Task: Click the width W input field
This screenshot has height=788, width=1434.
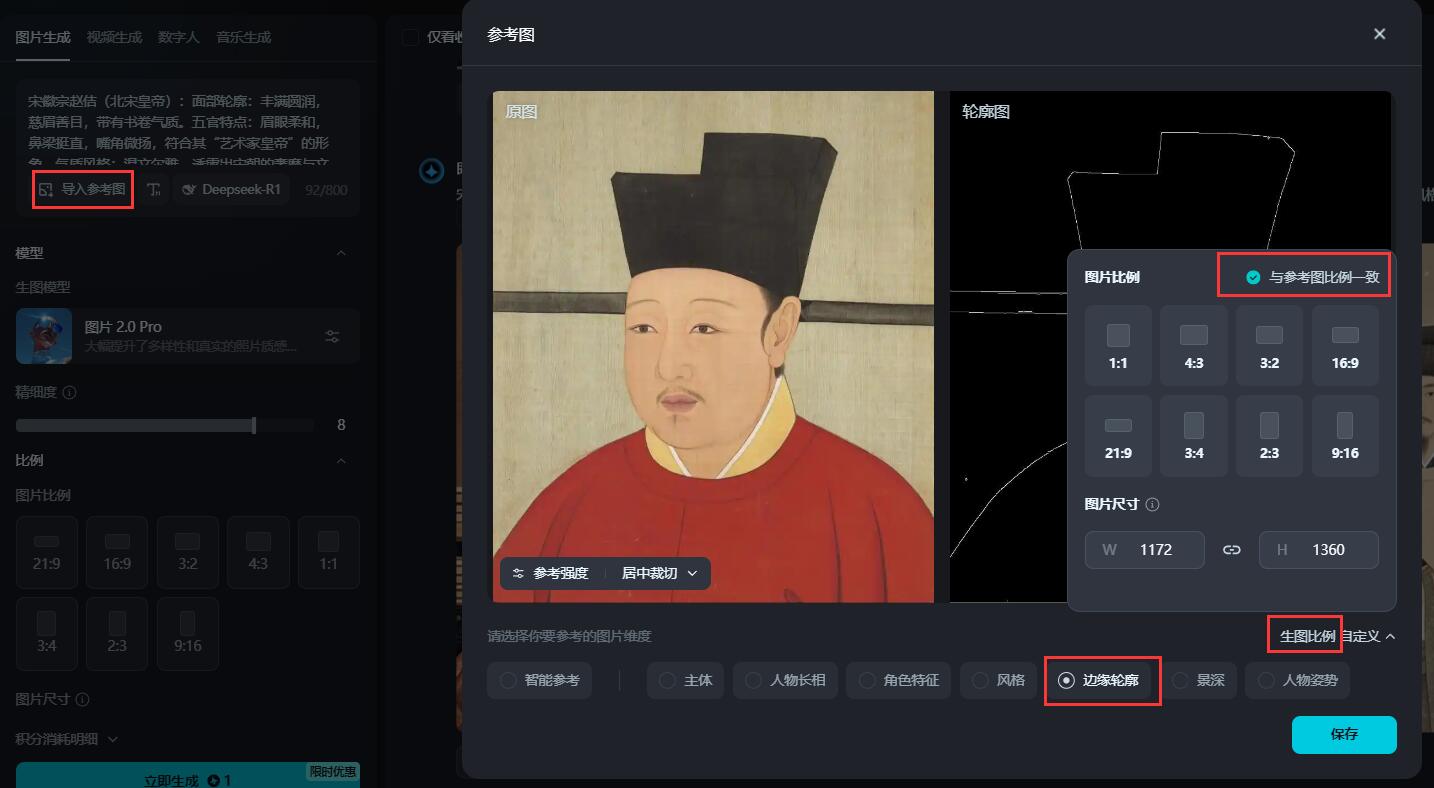Action: pyautogui.click(x=1145, y=550)
